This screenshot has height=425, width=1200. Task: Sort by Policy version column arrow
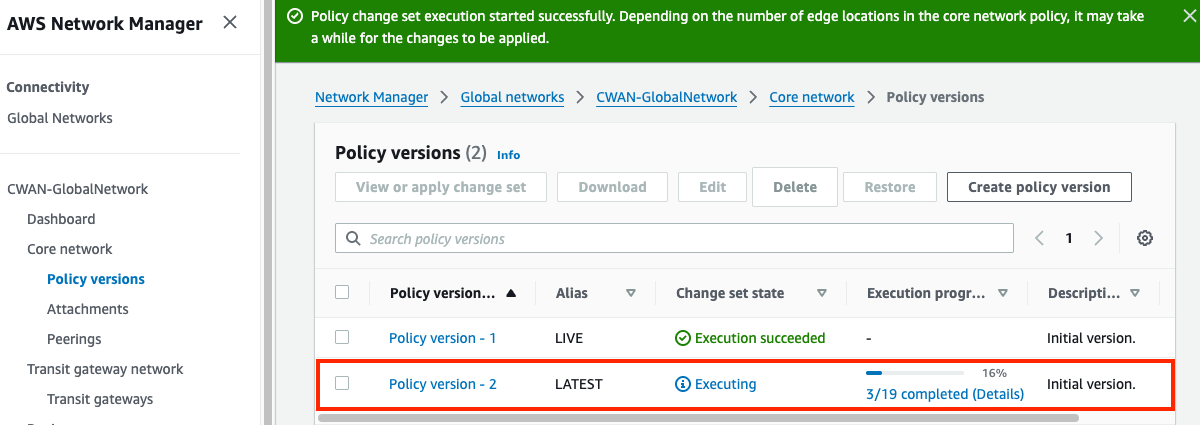[x=512, y=293]
